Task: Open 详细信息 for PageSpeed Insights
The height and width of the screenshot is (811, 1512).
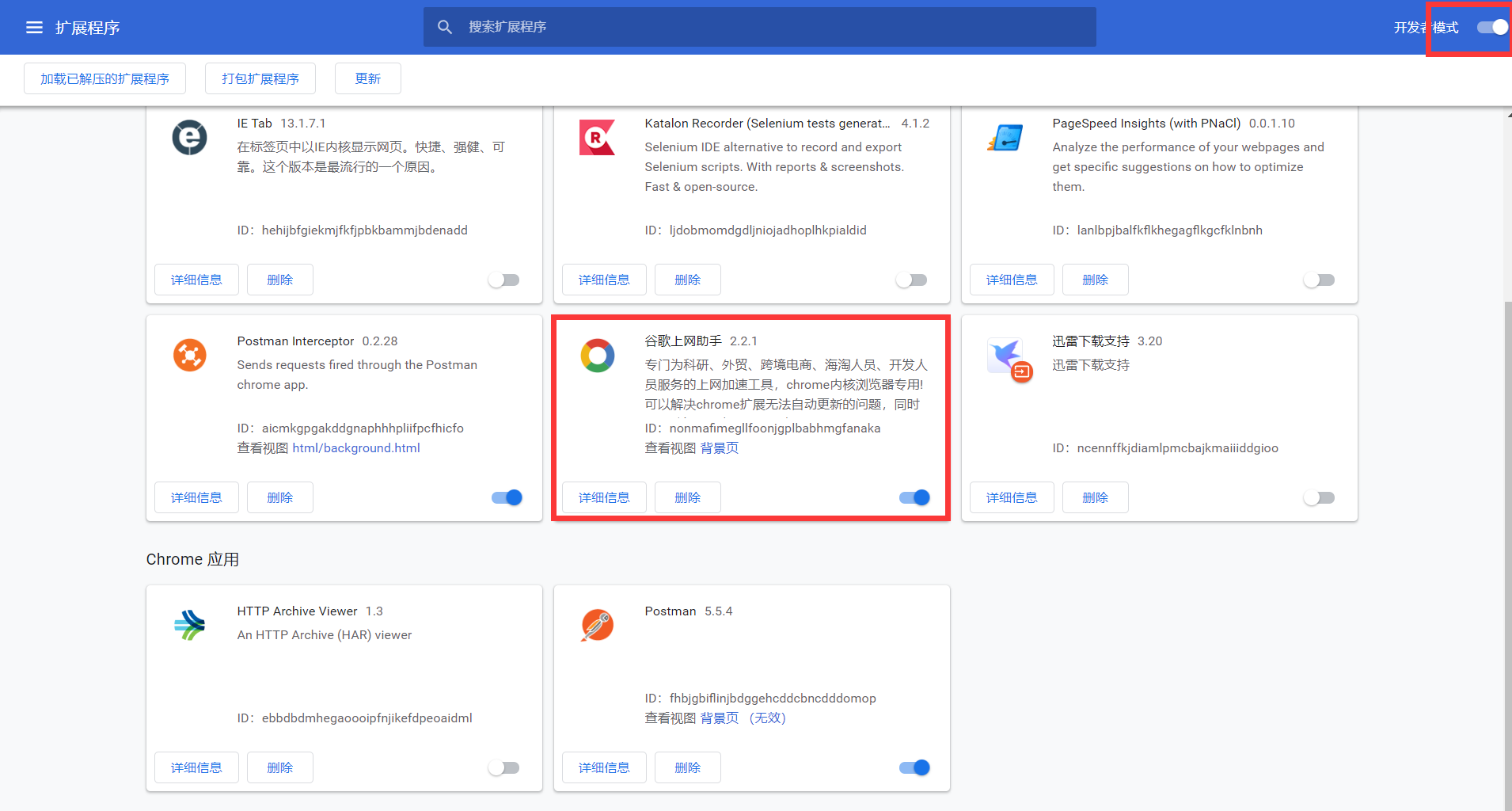Action: click(1012, 280)
